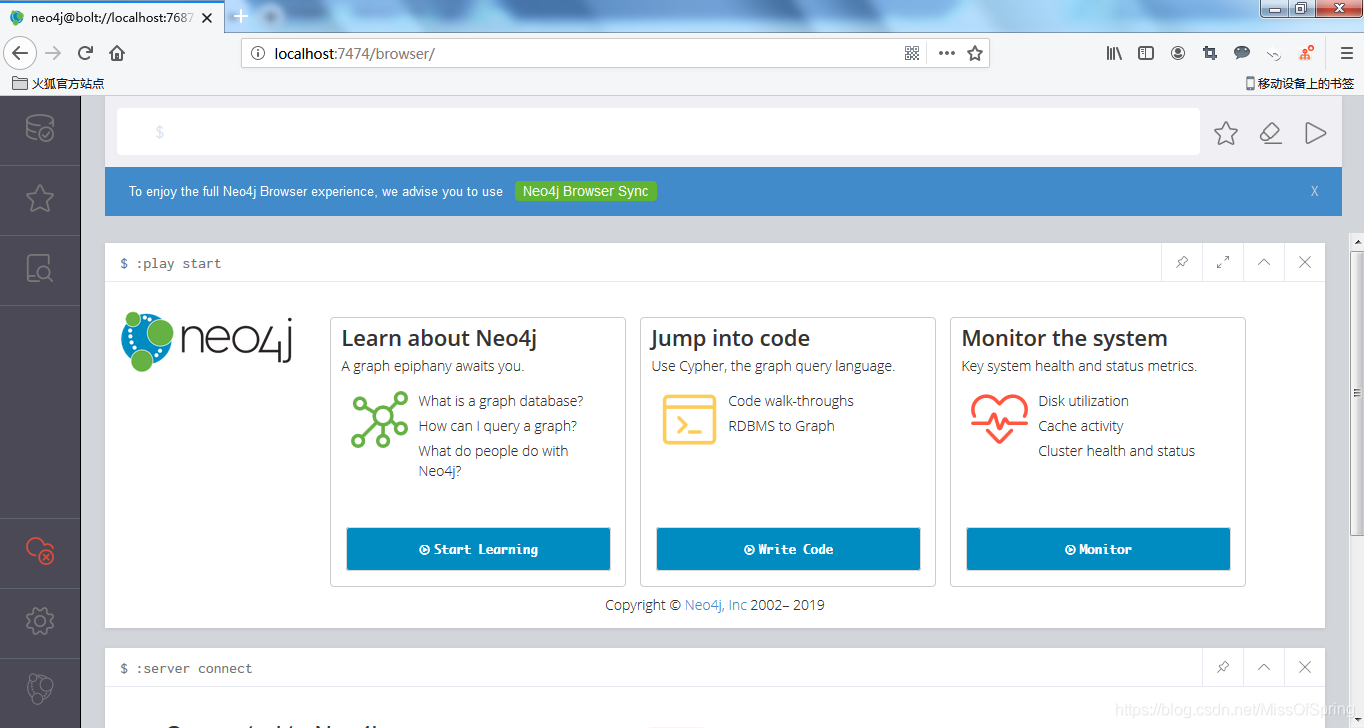Click 'Cache activity' text
This screenshot has height=728, width=1364.
point(1081,426)
